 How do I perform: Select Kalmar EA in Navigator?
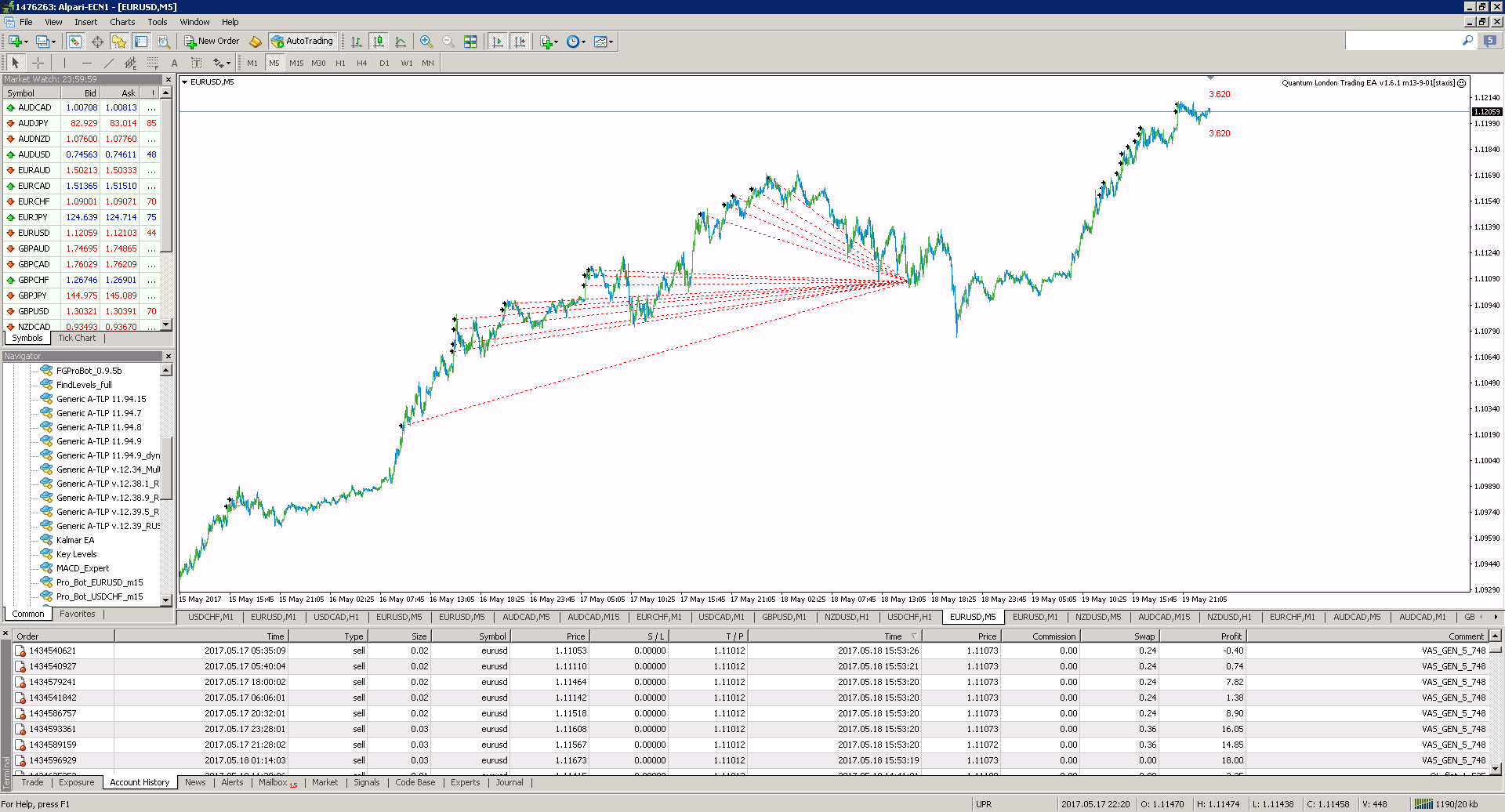click(x=75, y=540)
